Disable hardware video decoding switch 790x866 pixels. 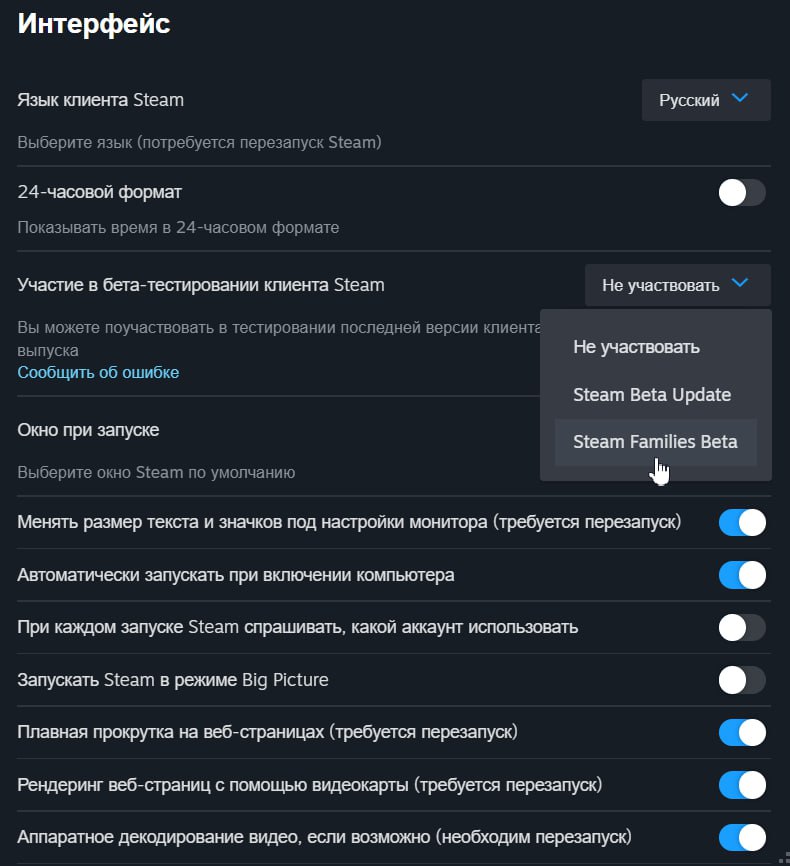(742, 837)
